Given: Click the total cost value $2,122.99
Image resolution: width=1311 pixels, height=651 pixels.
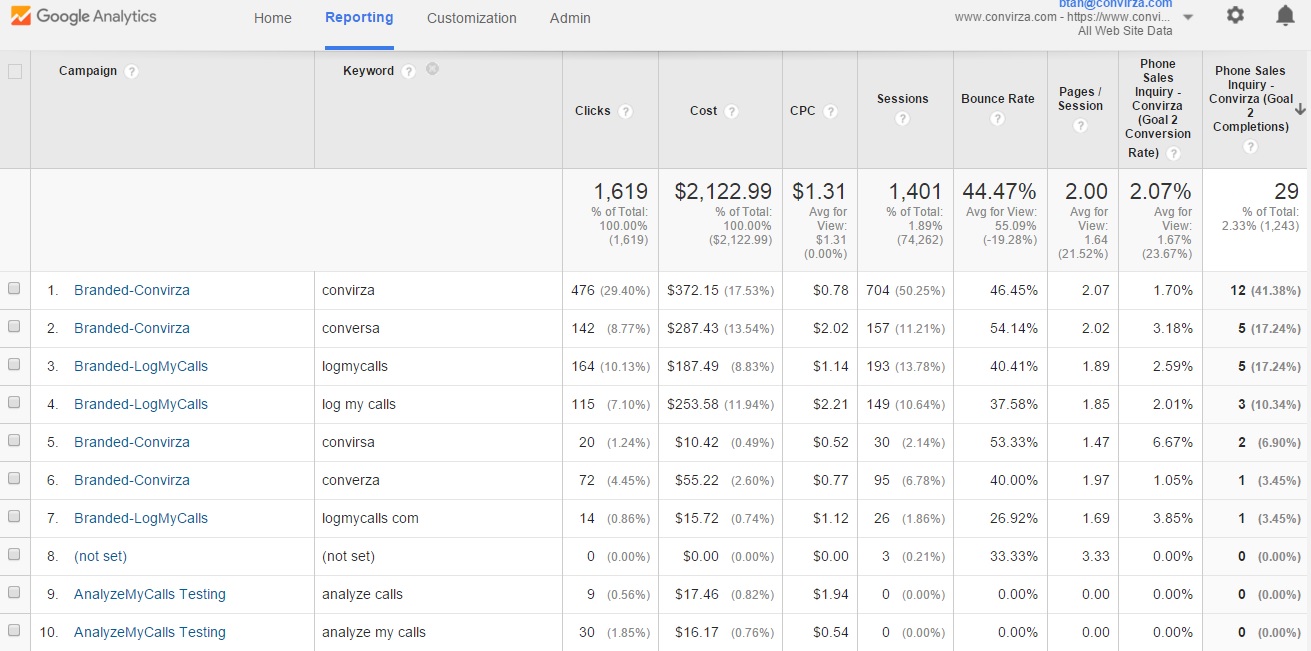Looking at the screenshot, I should click(723, 191).
